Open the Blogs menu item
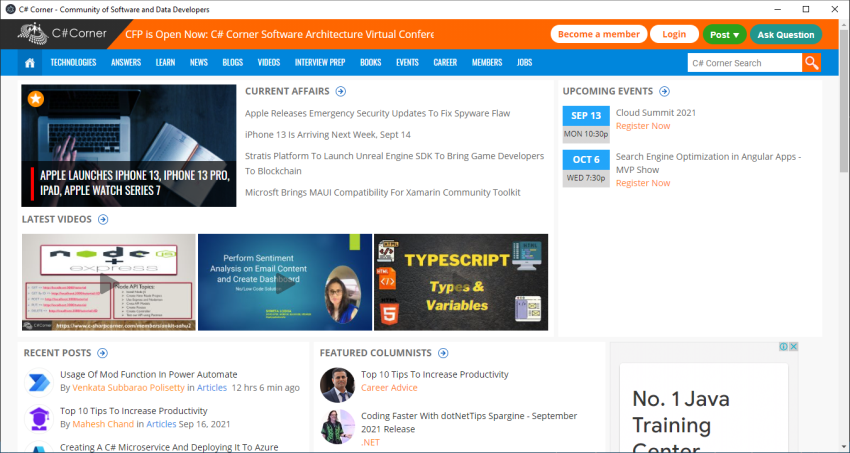This screenshot has width=850, height=453. [x=233, y=63]
